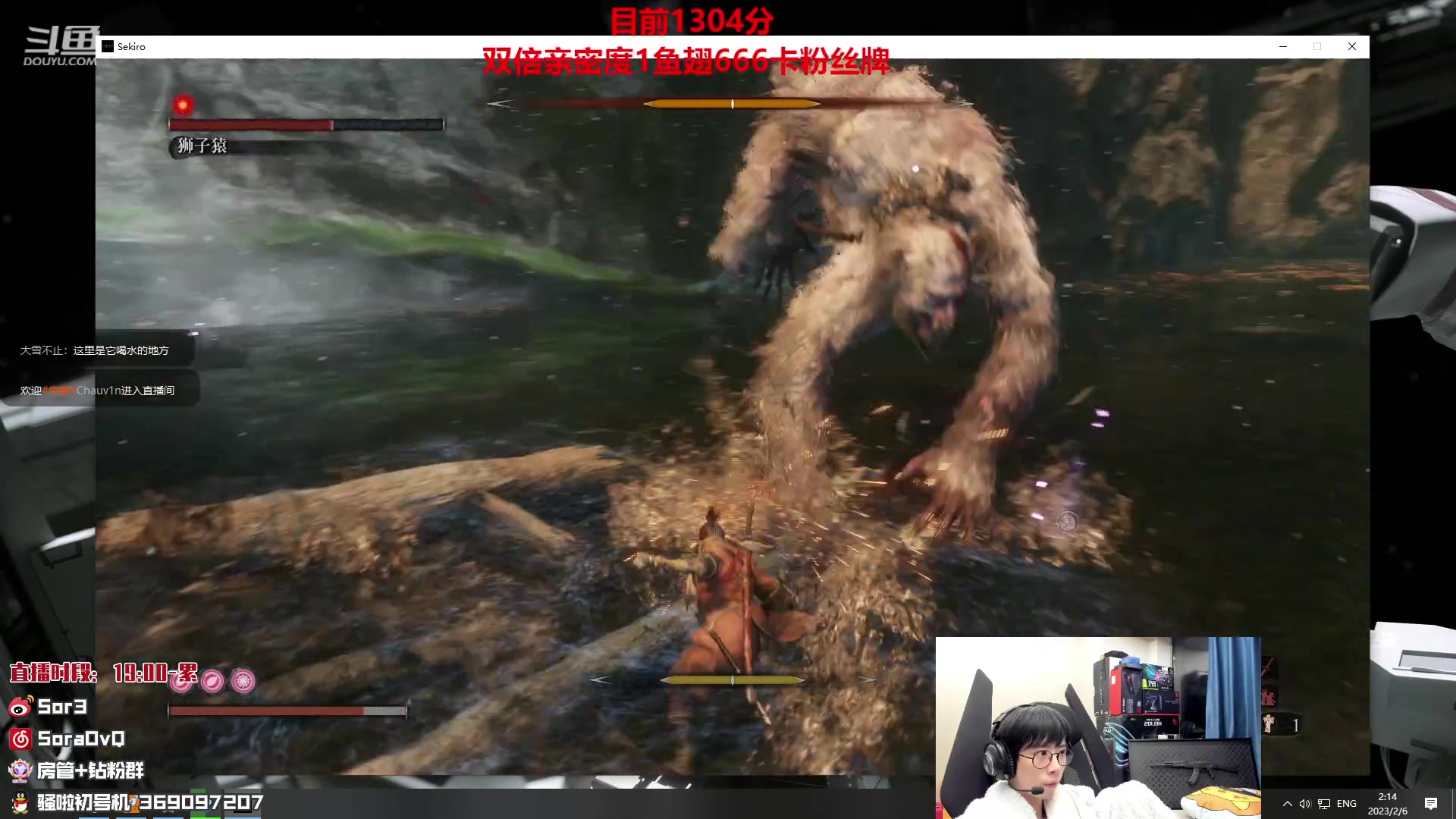Image resolution: width=1456 pixels, height=819 pixels.
Task: Click the QQ group number 369097207
Action: point(201,802)
